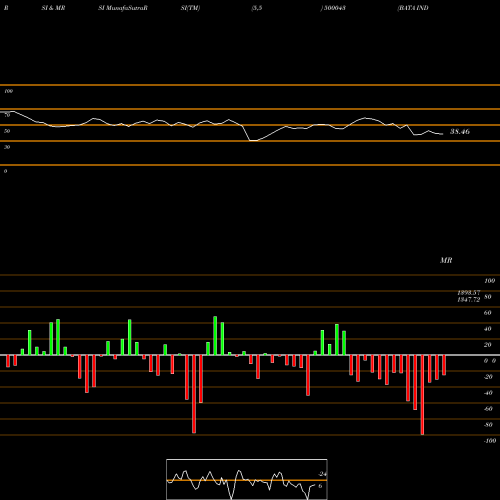Click the price value 1893.57
Viewport: 500px width, 500px height.
pos(469,292)
